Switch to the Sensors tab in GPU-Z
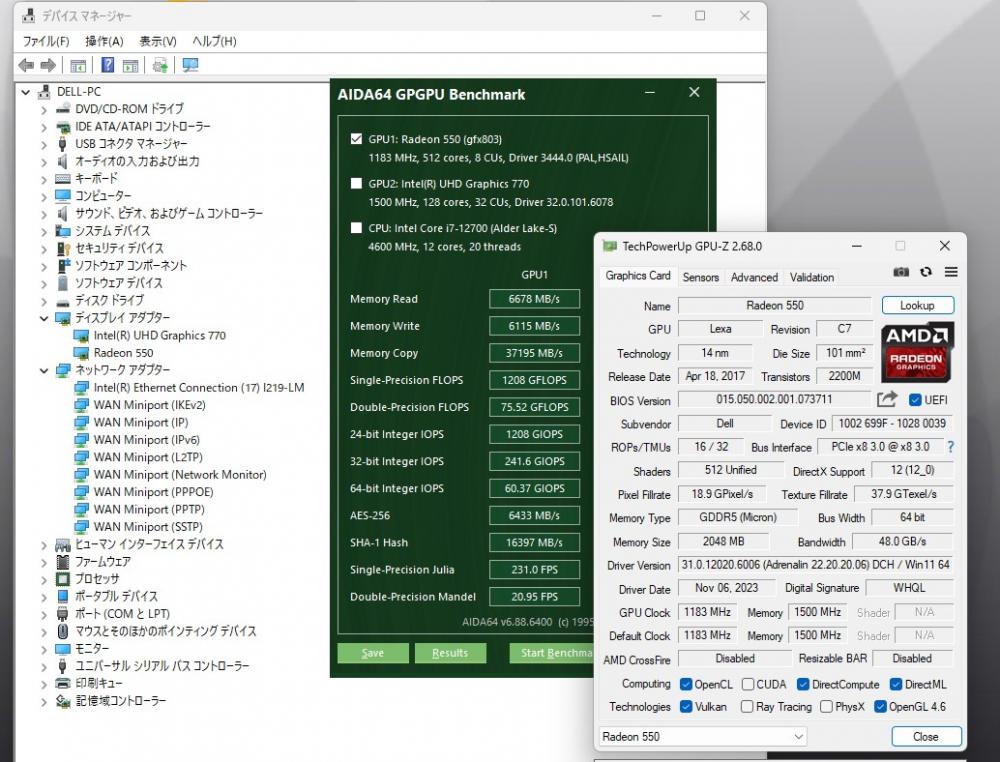Viewport: 1000px width, 762px height. click(x=700, y=277)
